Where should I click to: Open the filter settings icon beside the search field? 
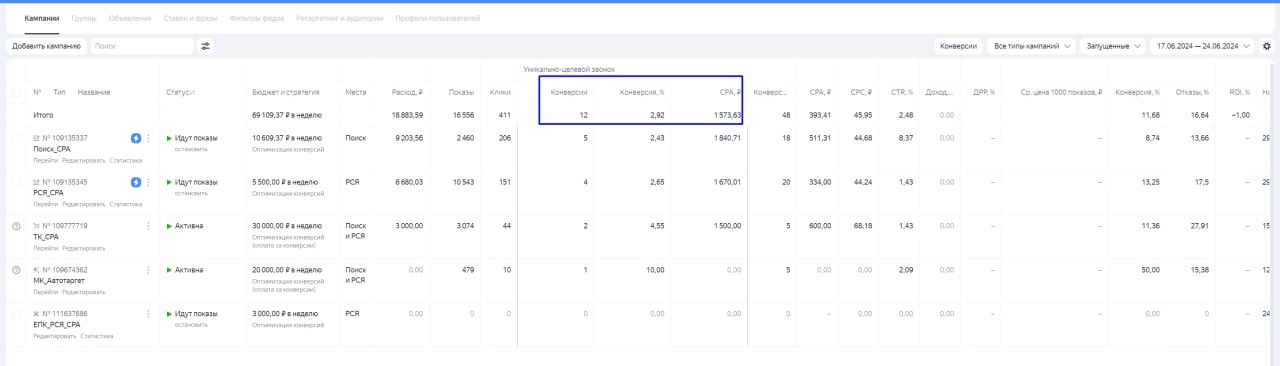[x=206, y=46]
